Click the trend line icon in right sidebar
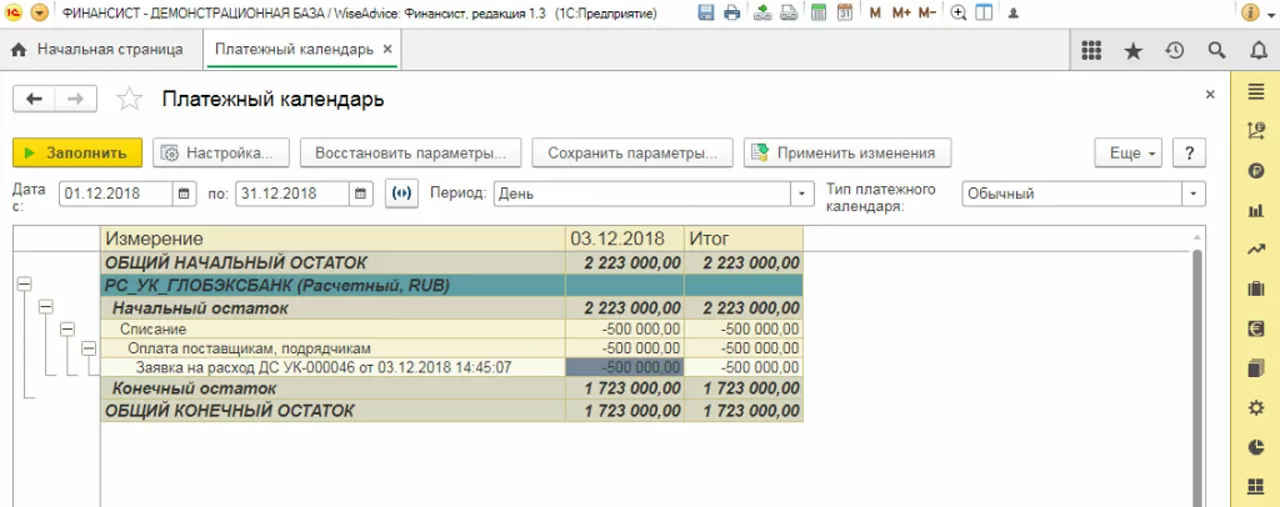The image size is (1280, 507). 1257,250
